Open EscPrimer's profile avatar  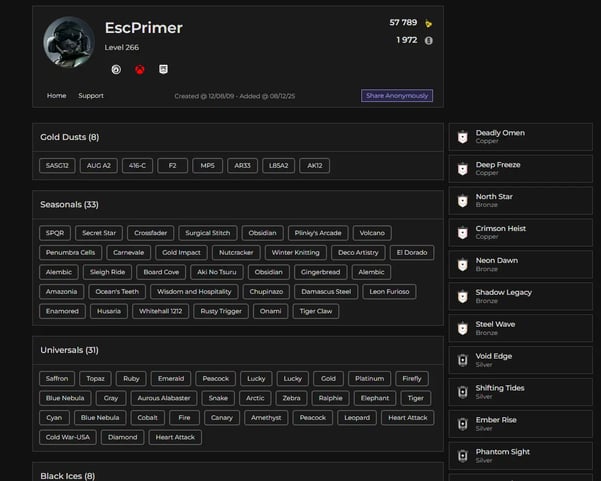68,42
